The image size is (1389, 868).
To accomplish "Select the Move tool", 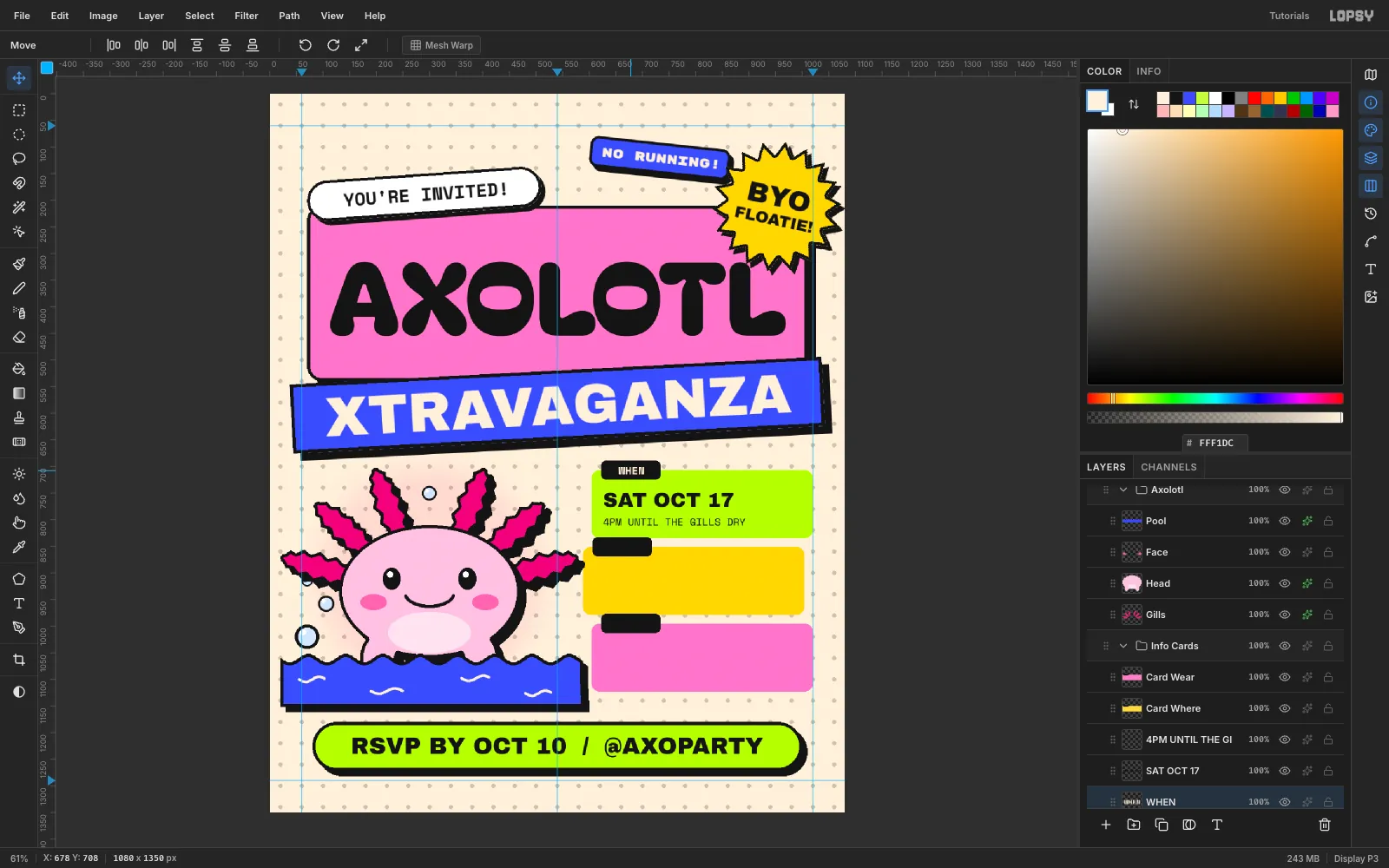I will pos(19,78).
